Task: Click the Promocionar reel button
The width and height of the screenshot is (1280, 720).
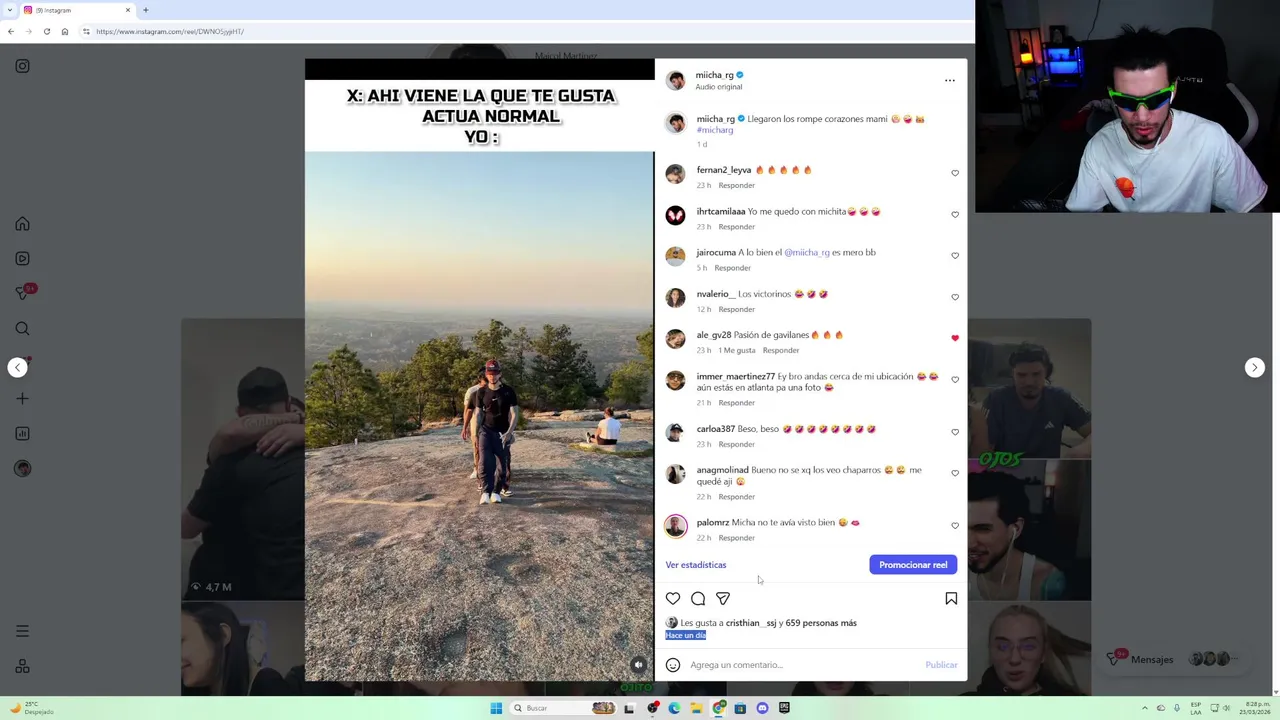Action: pyautogui.click(x=913, y=565)
